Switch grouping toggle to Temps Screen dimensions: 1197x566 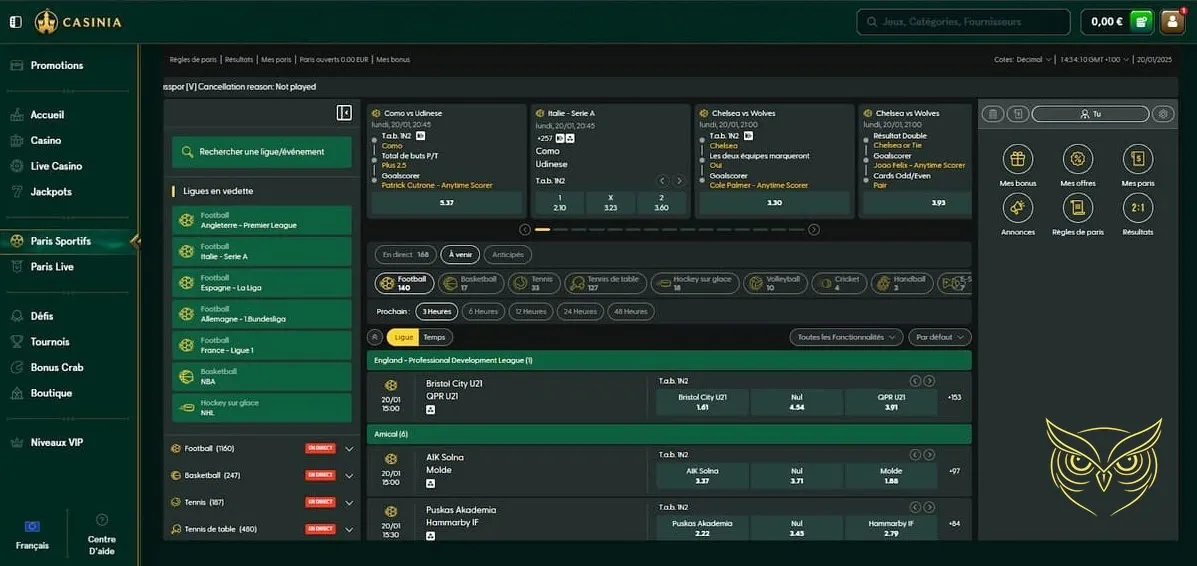pos(434,337)
